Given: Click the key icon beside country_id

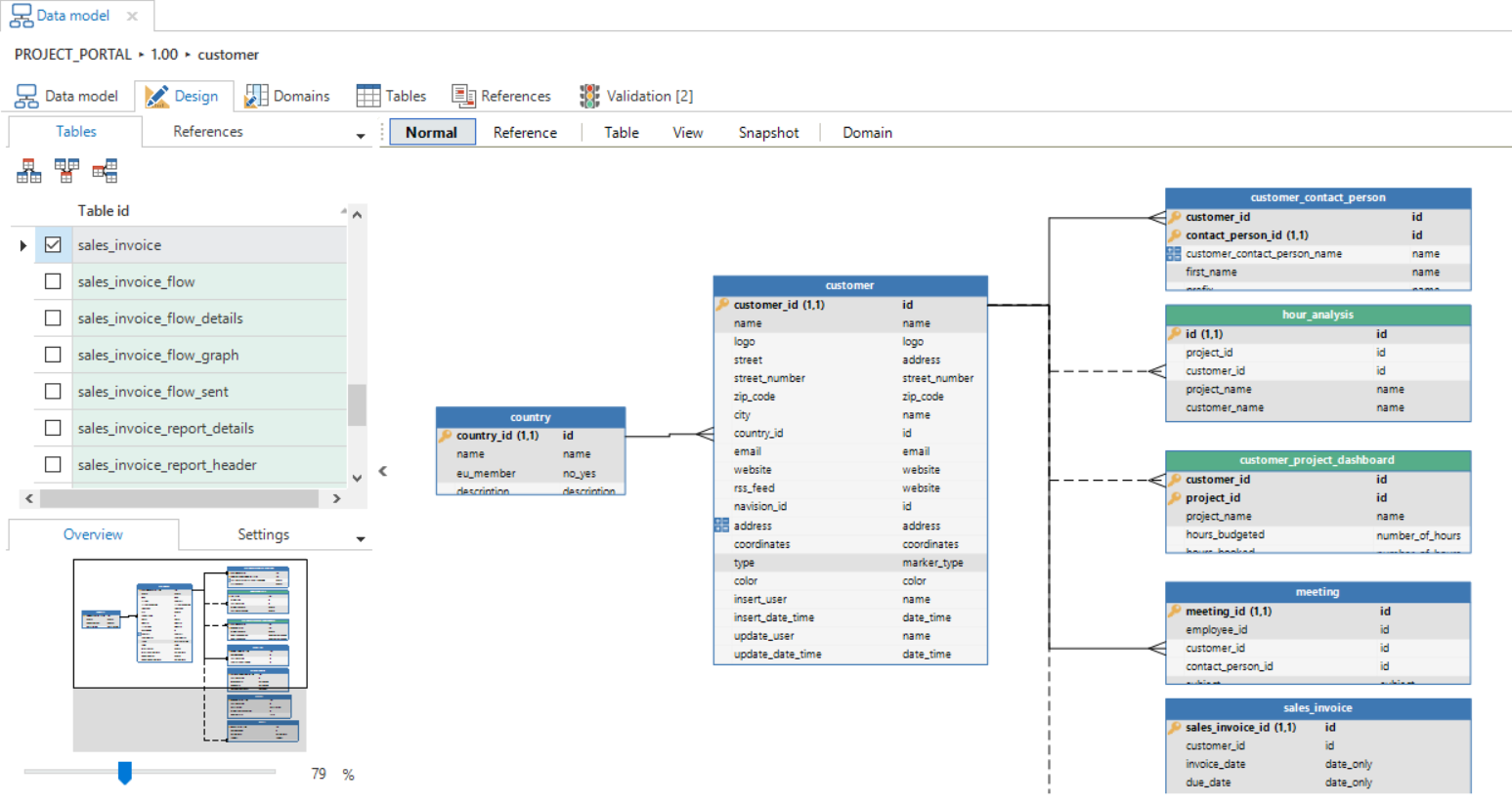Looking at the screenshot, I should pyautogui.click(x=445, y=436).
